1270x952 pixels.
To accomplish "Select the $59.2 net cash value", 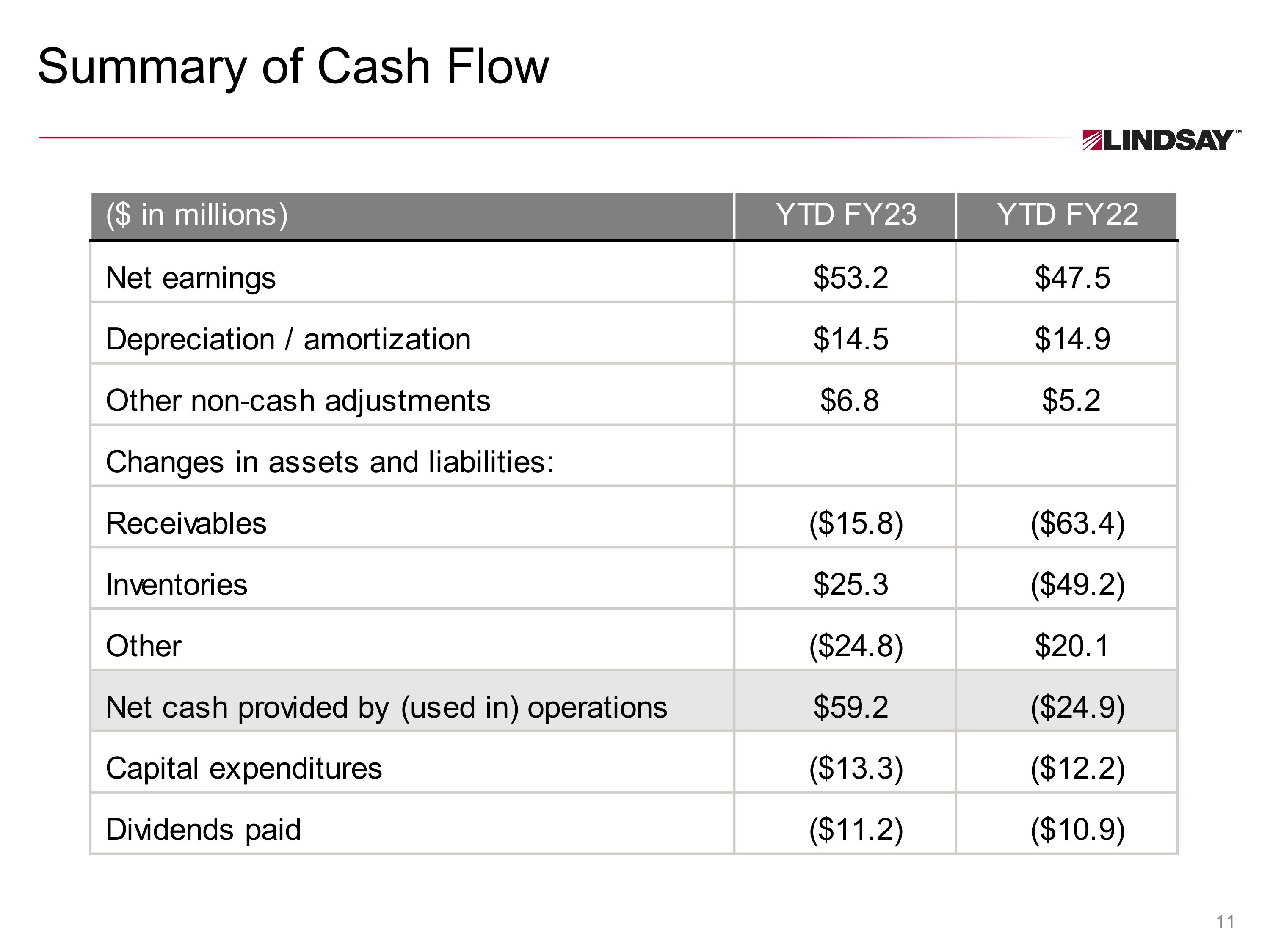I will pyautogui.click(x=850, y=707).
